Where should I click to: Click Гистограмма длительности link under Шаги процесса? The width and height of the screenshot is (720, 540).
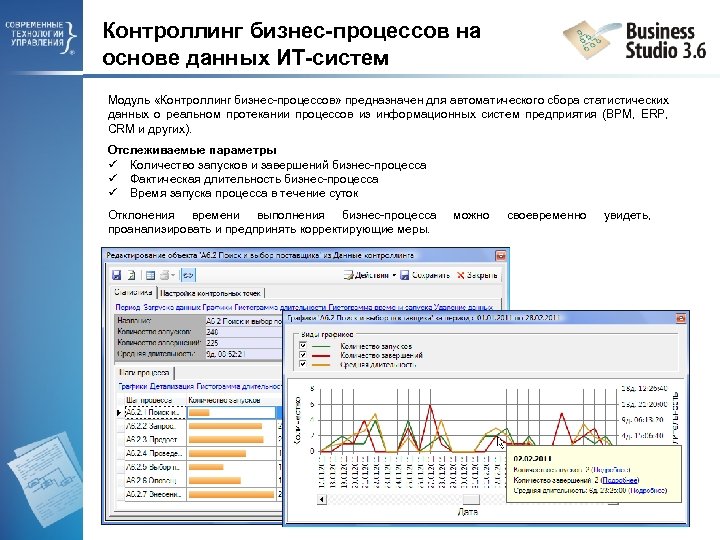pos(239,387)
